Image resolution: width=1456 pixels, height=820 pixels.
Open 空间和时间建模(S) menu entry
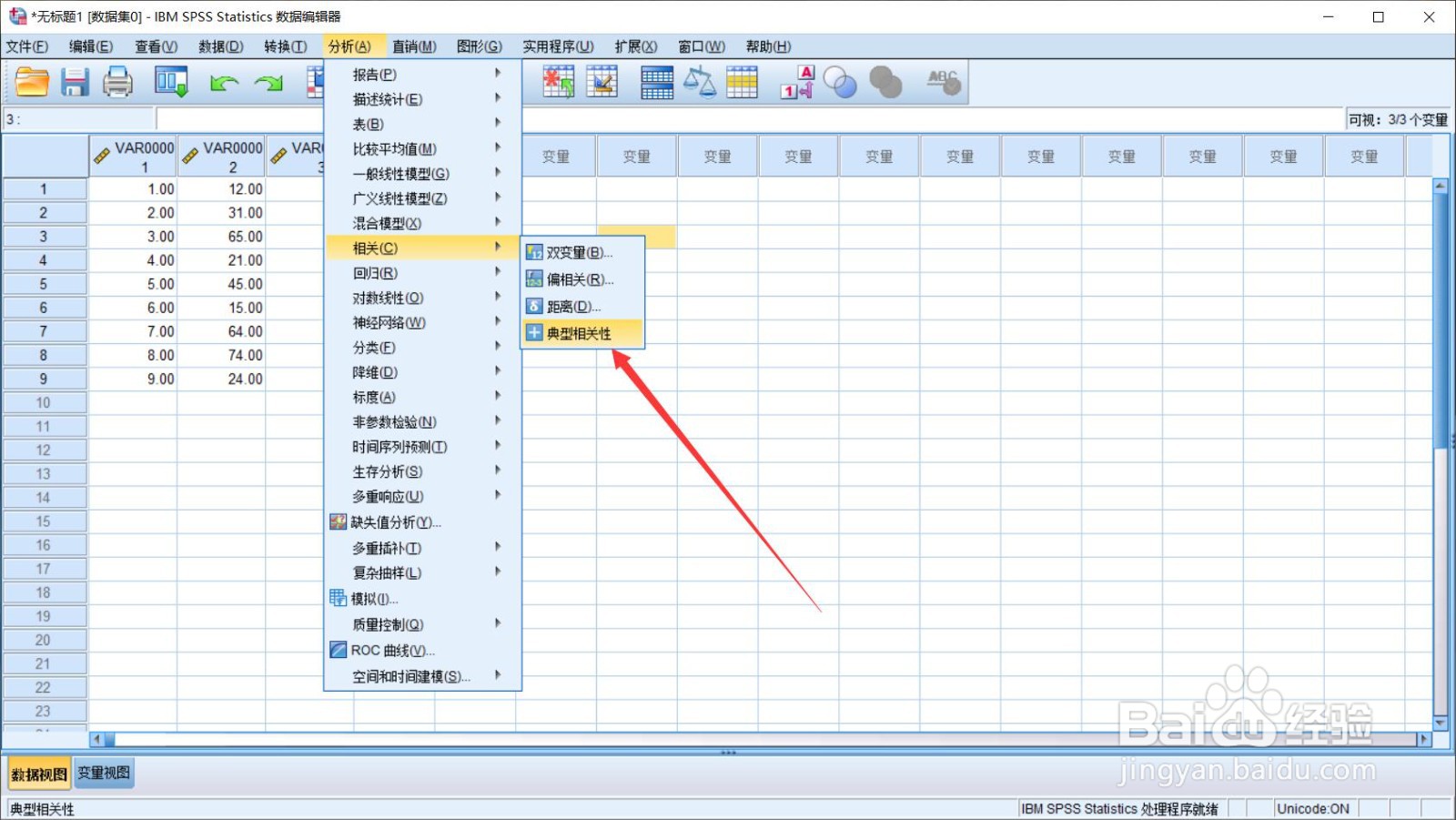pyautogui.click(x=422, y=677)
